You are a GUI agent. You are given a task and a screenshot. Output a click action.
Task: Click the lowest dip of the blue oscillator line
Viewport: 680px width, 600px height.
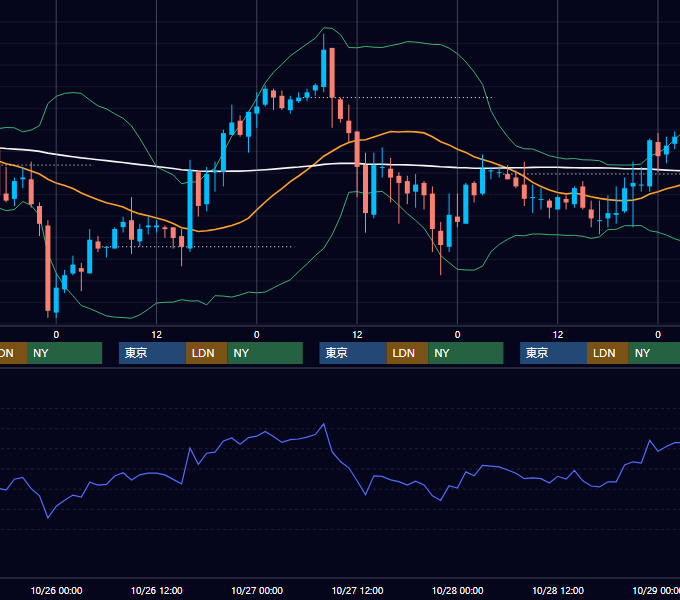[48, 518]
